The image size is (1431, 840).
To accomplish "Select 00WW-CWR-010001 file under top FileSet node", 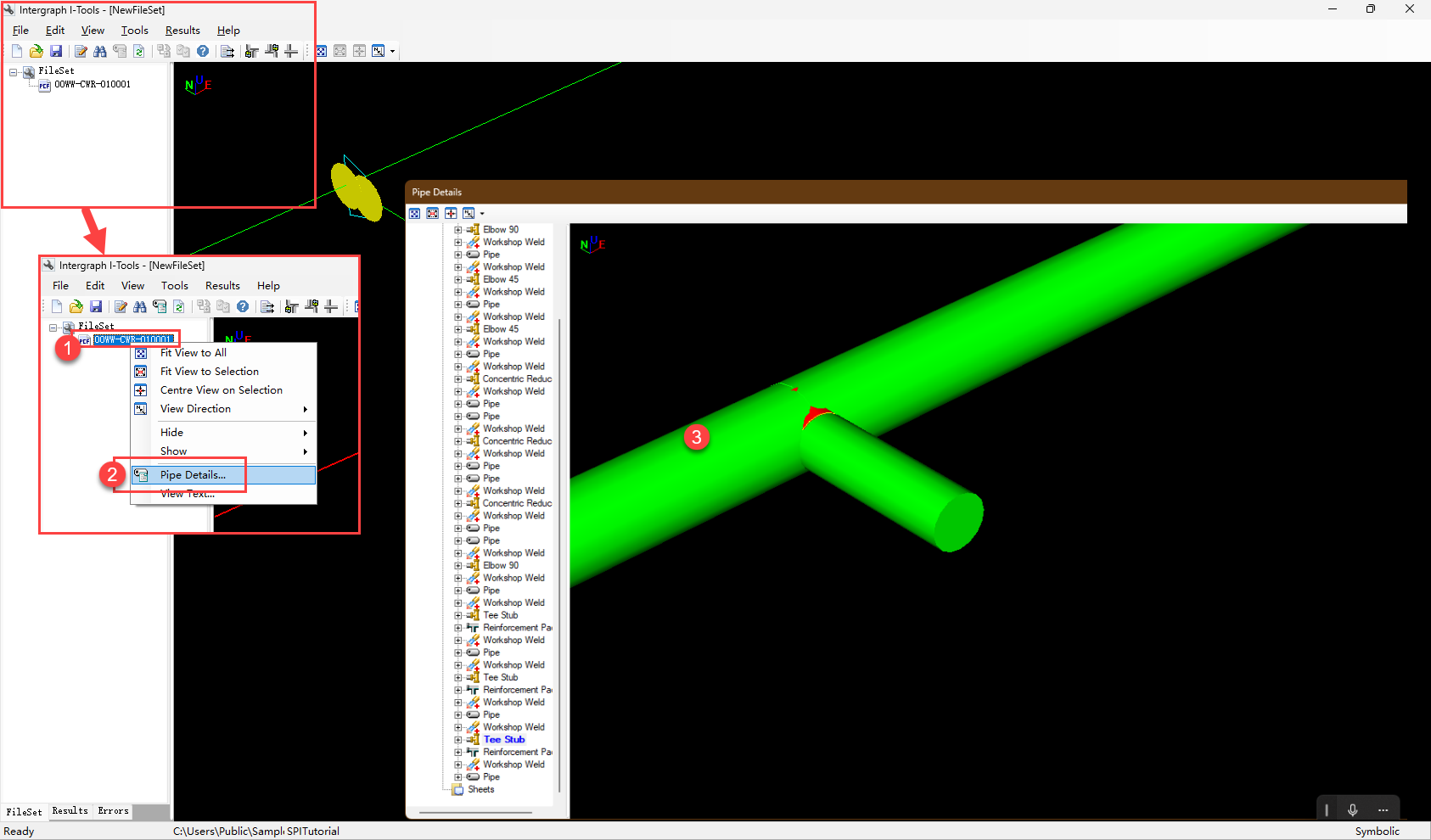I will coord(93,85).
